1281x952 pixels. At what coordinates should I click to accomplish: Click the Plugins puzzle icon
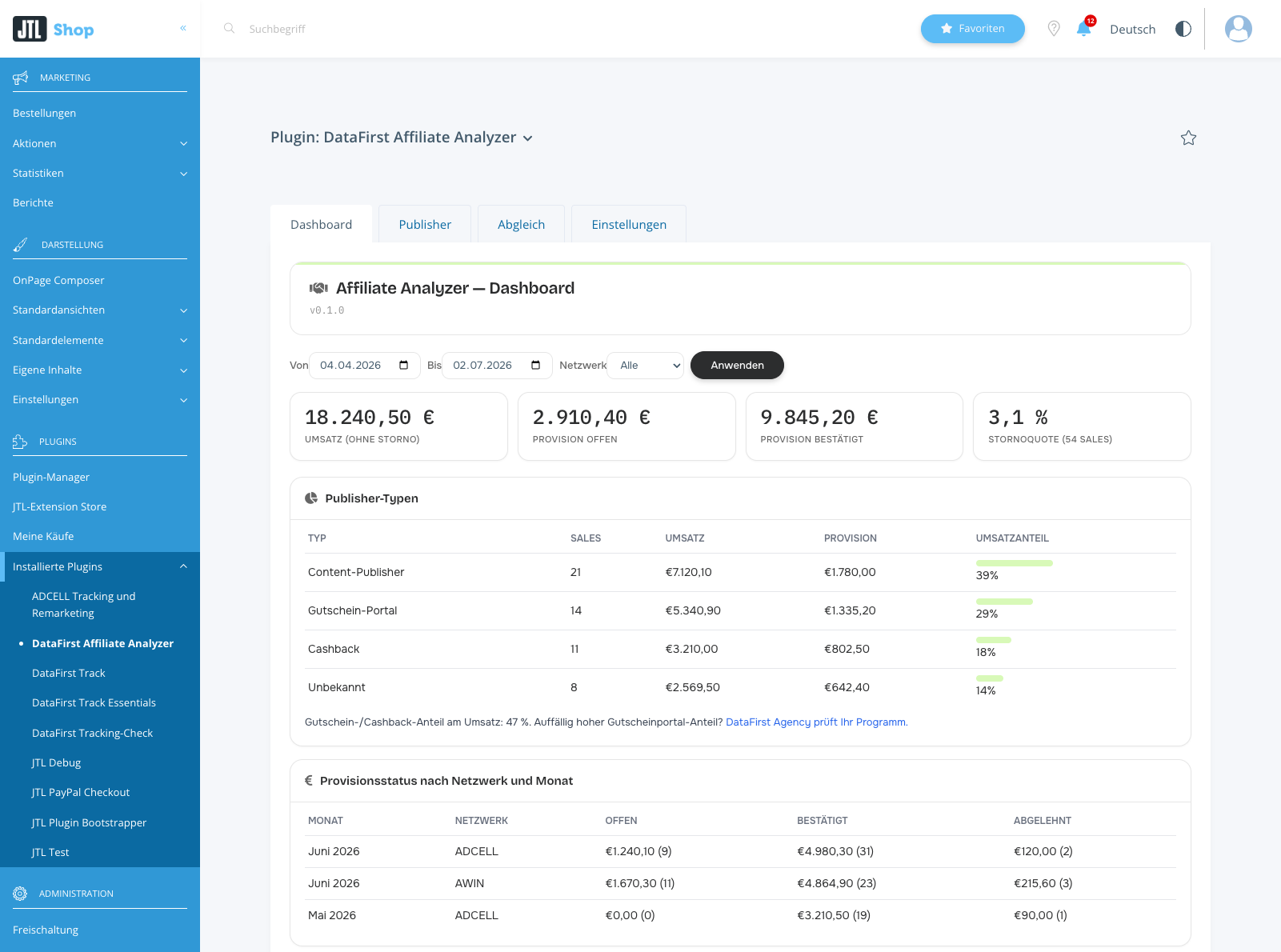click(20, 442)
